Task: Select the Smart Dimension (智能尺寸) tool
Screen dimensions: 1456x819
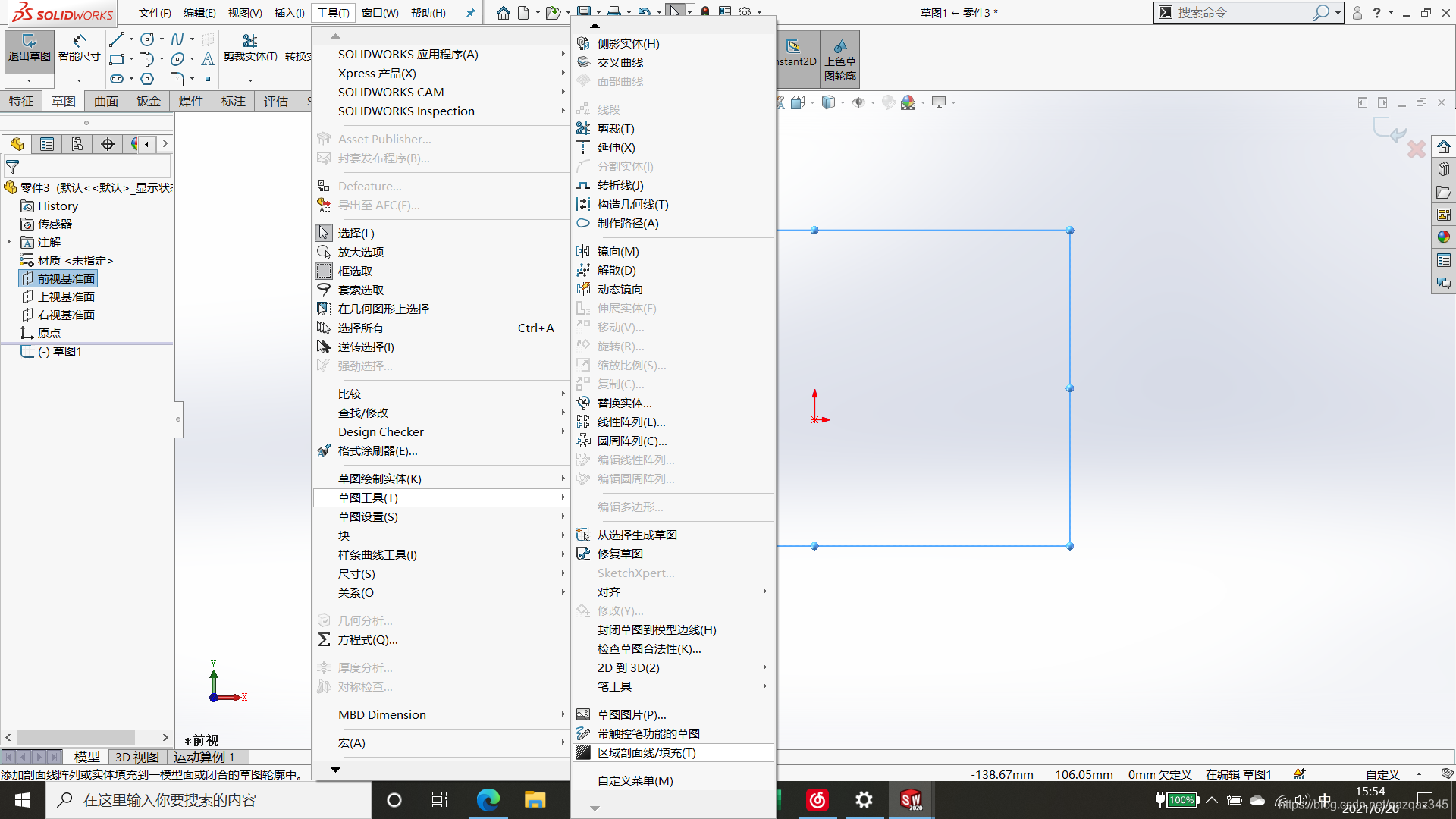Action: [79, 48]
